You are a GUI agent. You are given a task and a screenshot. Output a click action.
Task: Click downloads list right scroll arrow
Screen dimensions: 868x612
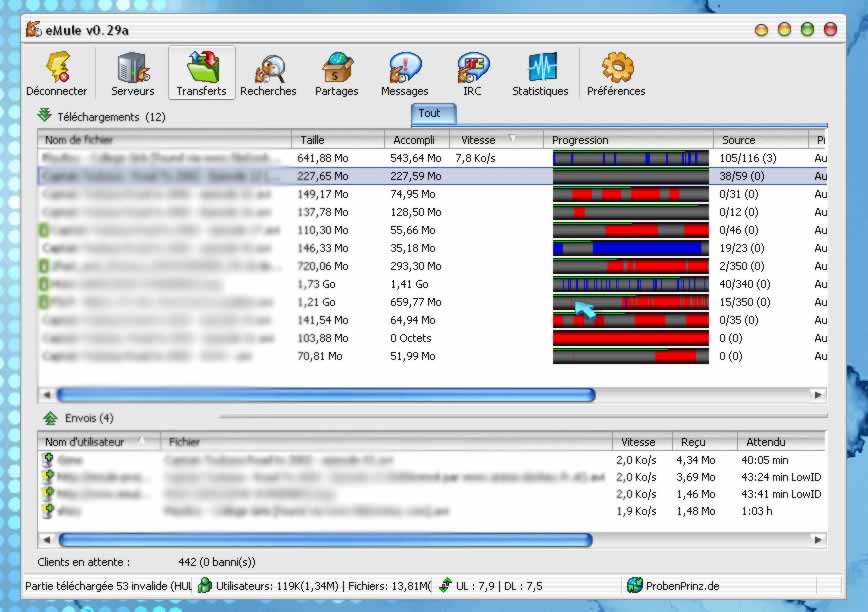[818, 395]
